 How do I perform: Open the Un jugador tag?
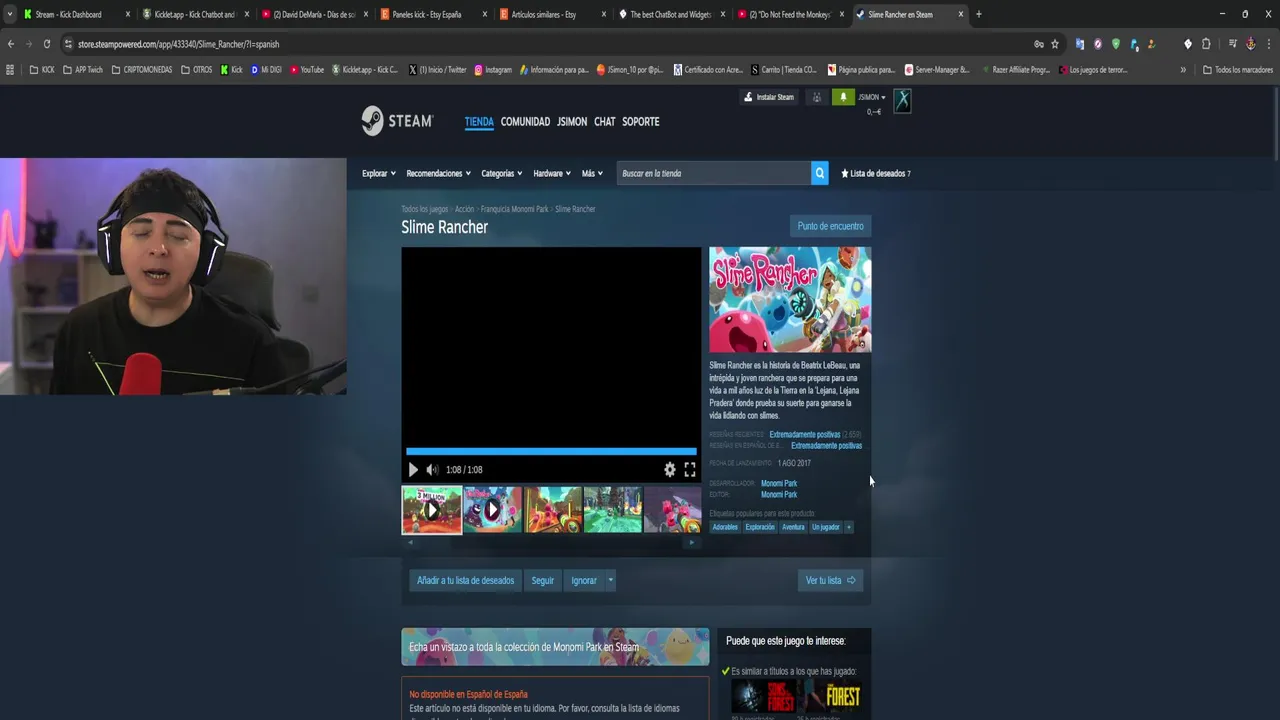pos(826,527)
